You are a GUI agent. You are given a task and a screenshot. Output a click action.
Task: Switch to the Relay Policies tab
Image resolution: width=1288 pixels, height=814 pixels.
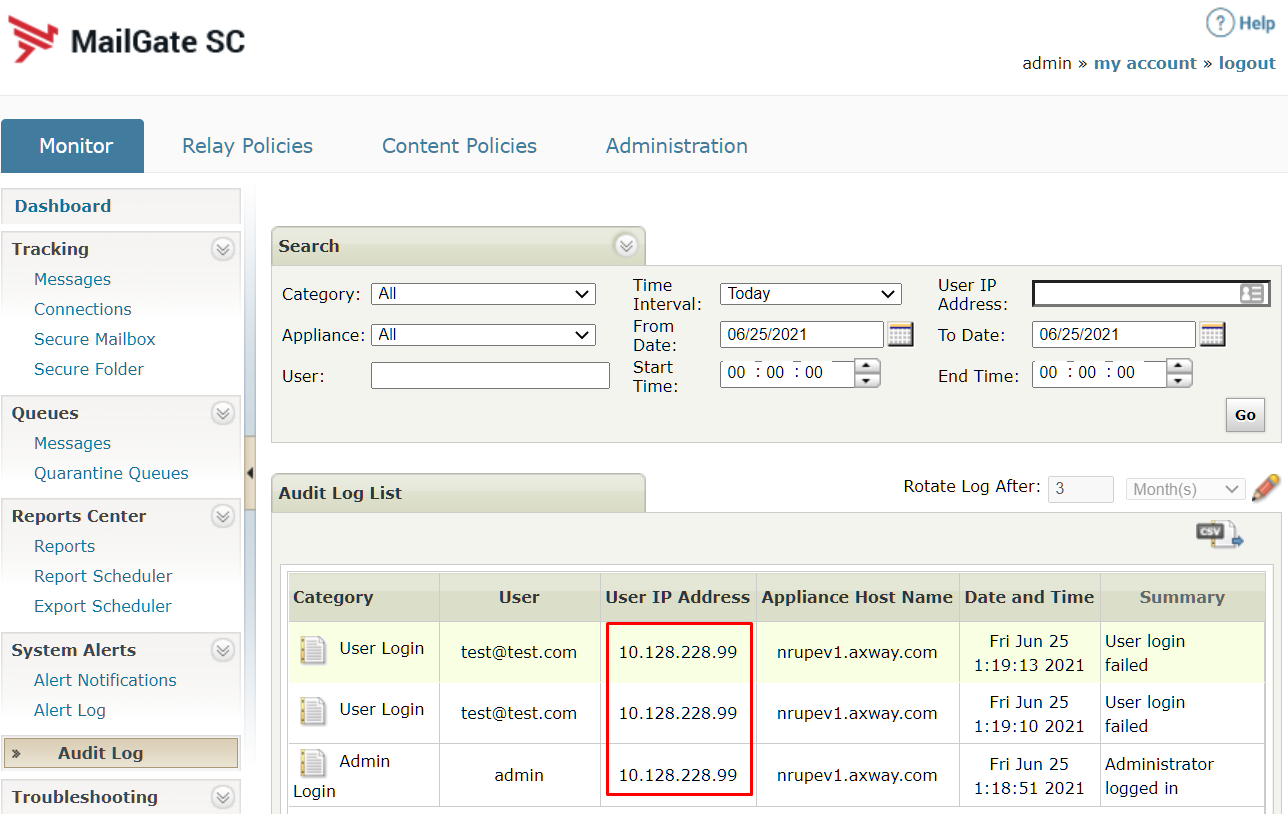coord(247,146)
